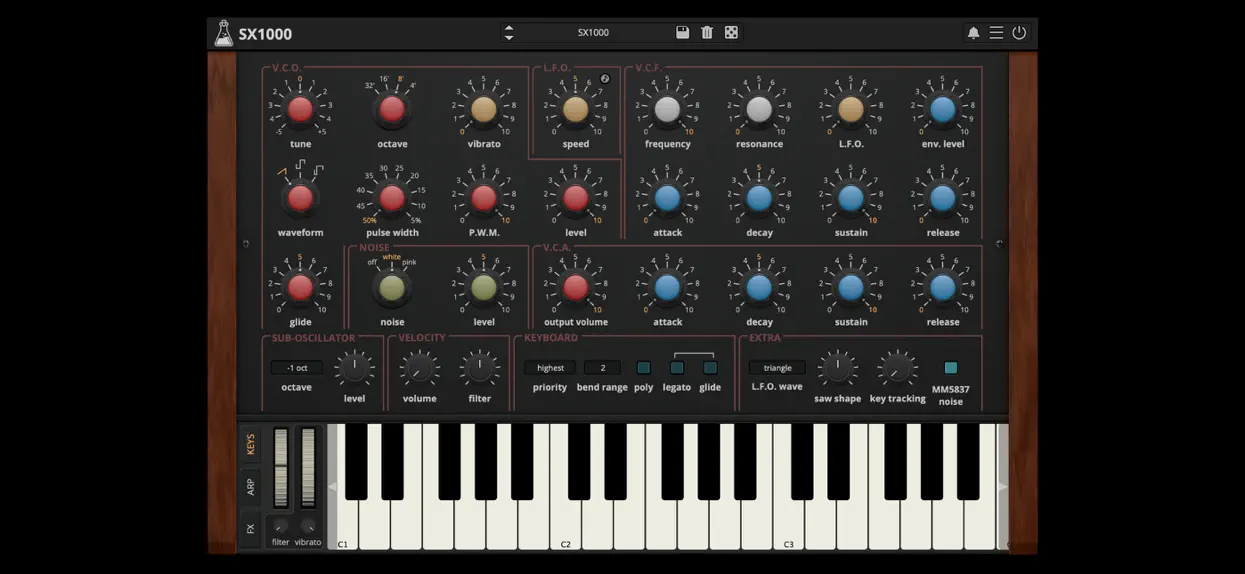Toggle the poly switch

coord(643,368)
